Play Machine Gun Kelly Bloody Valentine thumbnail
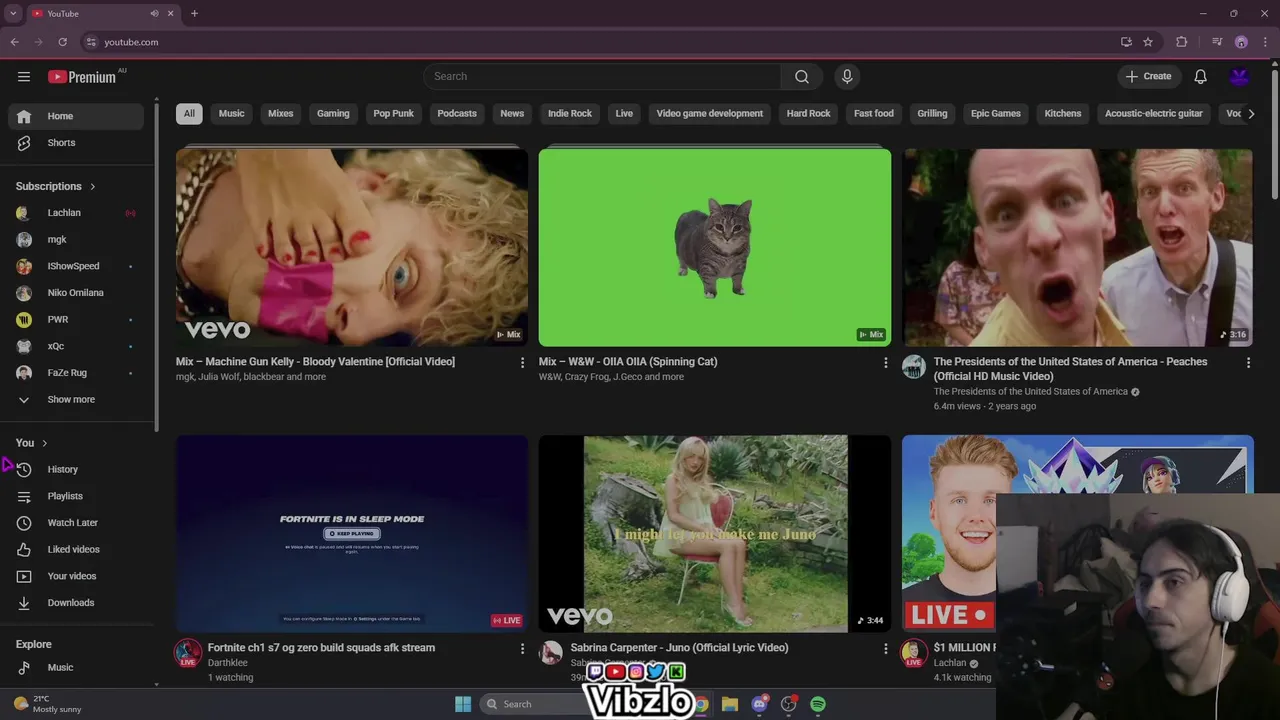Image resolution: width=1280 pixels, height=720 pixels. click(352, 247)
